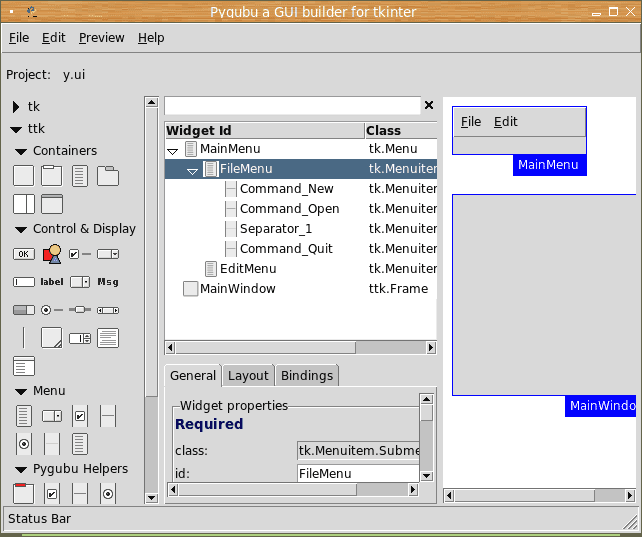Collapse the Control & Display section
The height and width of the screenshot is (537, 642).
[21, 230]
